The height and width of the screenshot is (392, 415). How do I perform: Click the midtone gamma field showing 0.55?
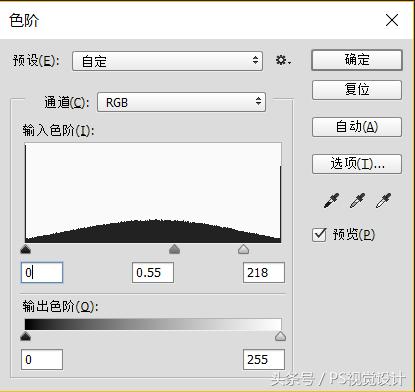(153, 273)
